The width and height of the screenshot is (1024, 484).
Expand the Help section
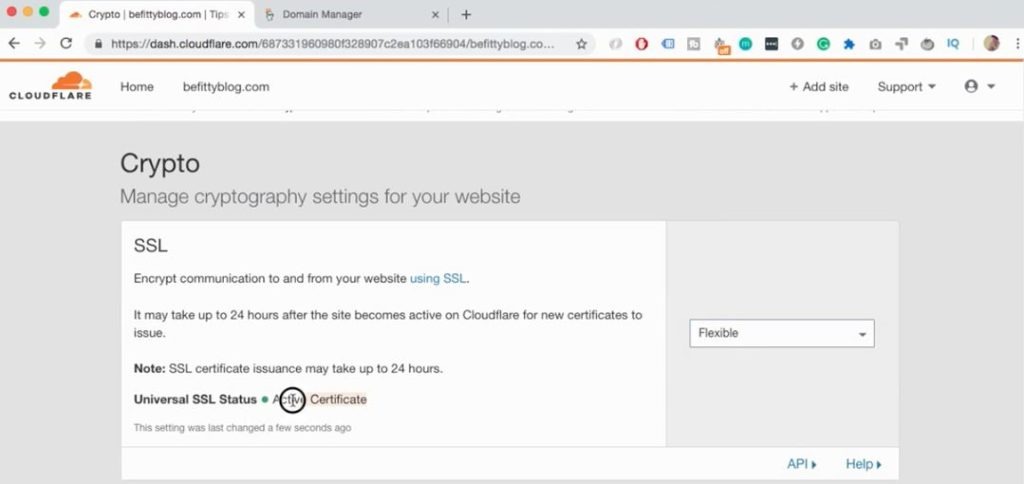(863, 464)
